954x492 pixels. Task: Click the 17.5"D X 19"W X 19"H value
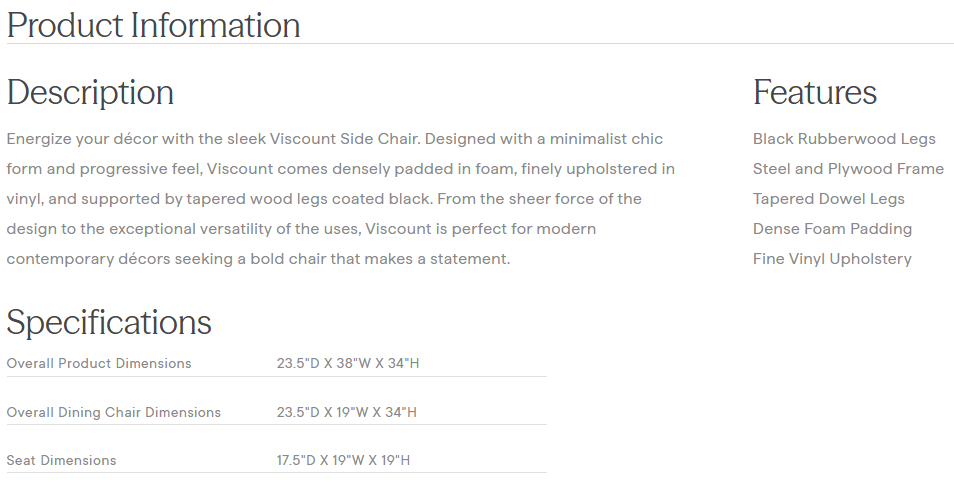[344, 460]
